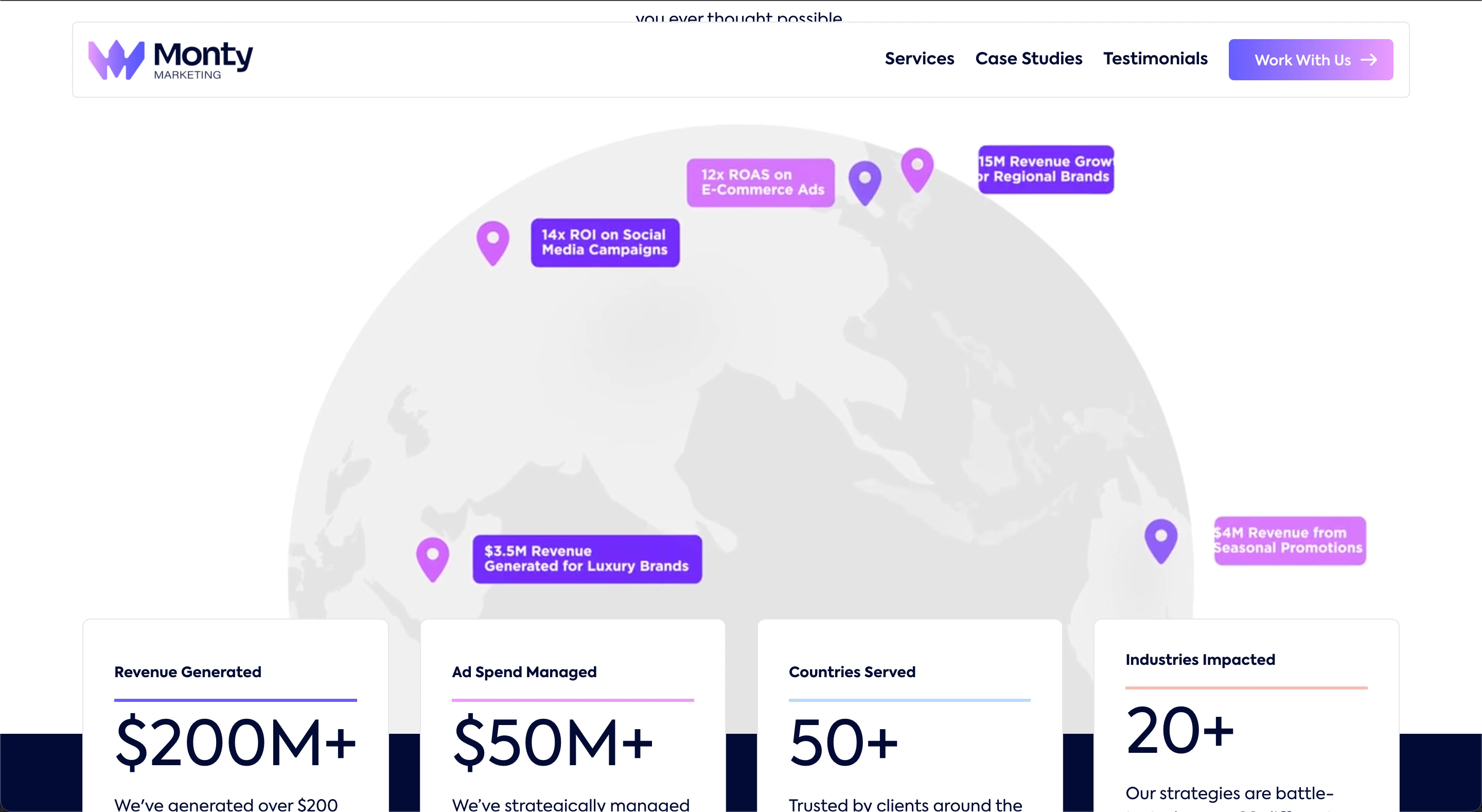Click the $4M Revenue from Seasonal Promotions label

1290,540
